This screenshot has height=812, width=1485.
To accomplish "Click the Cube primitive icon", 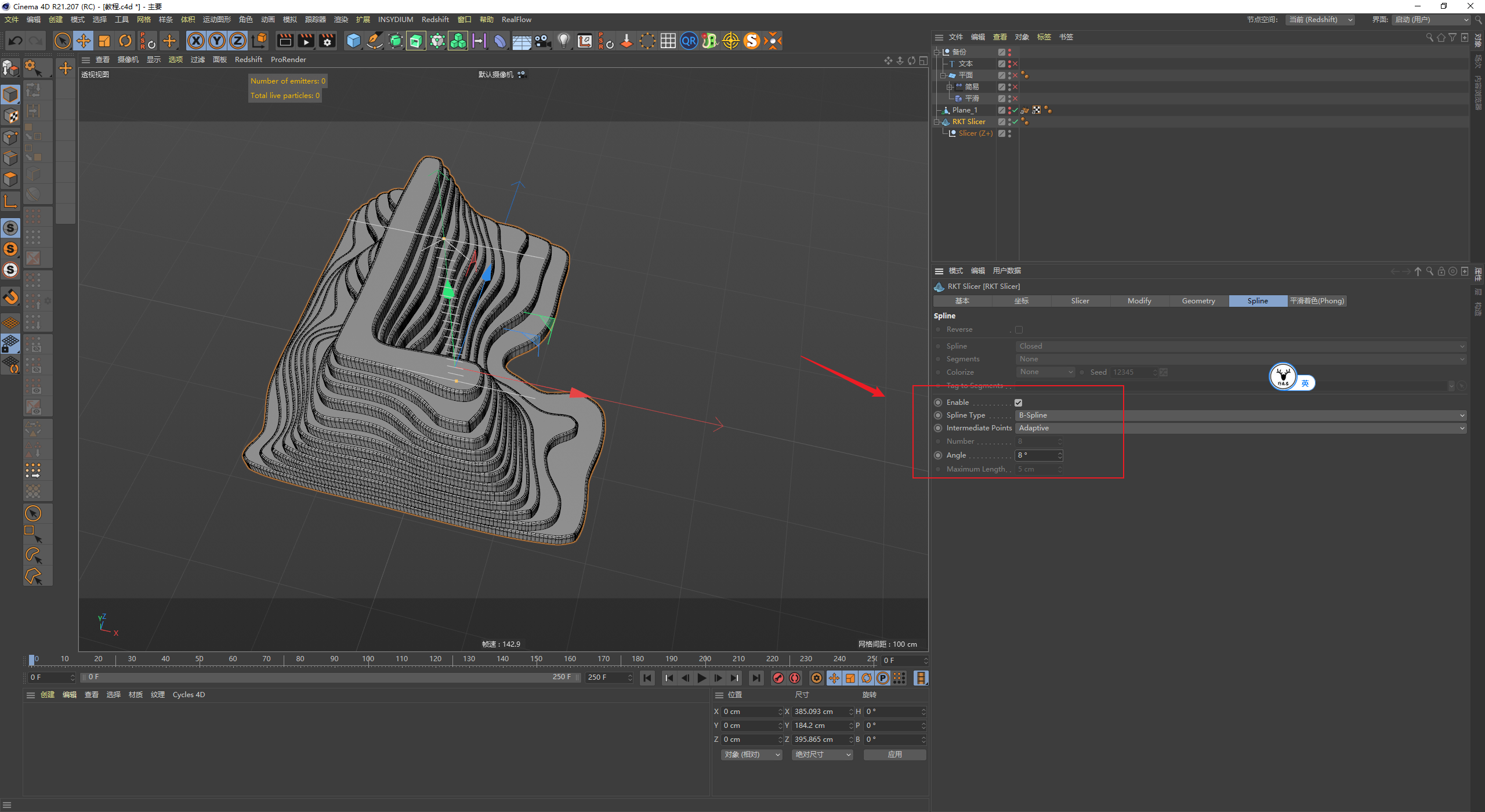I will pos(353,41).
